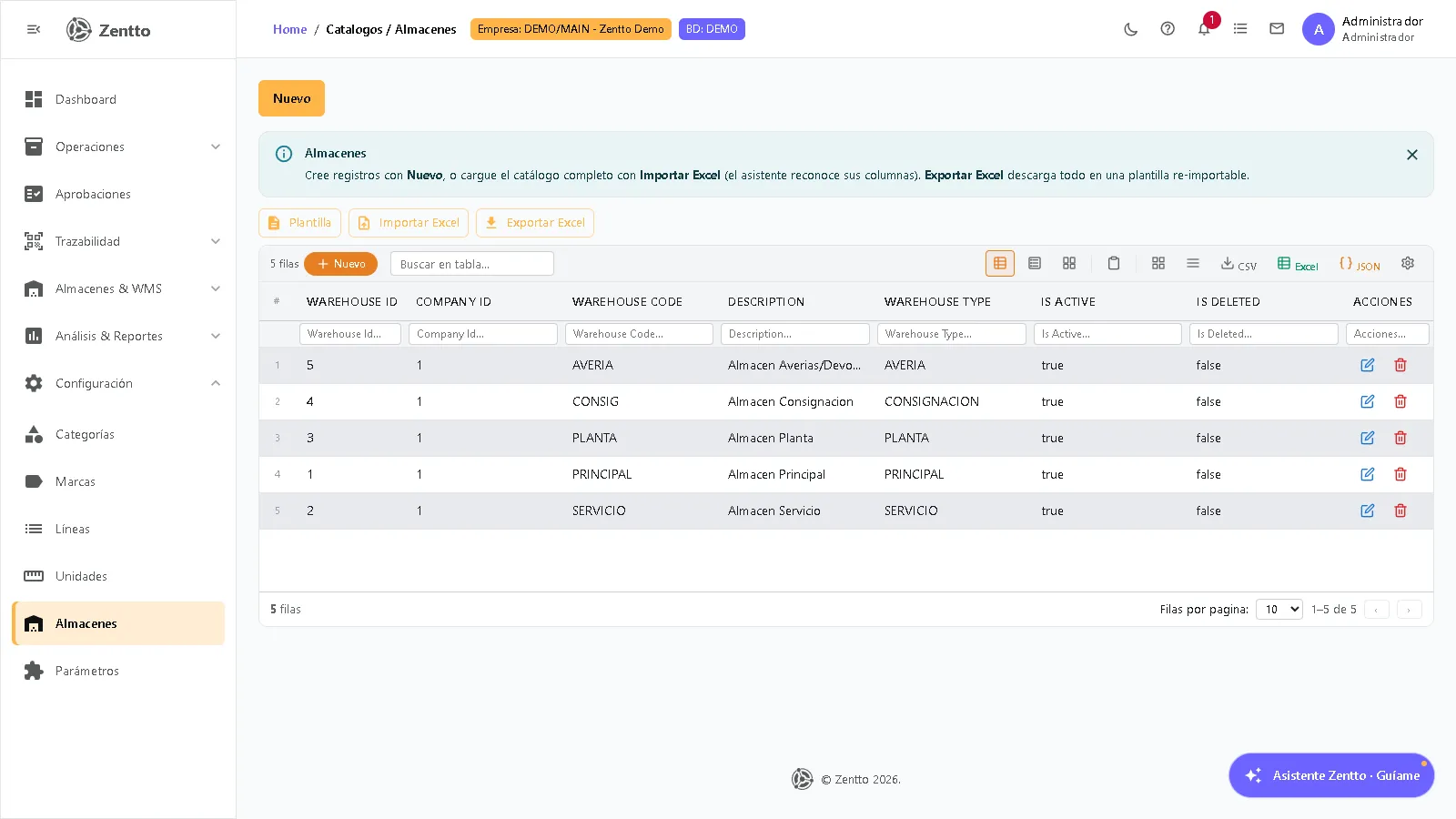
Task: Select the table grid view icon
Action: [1000, 263]
